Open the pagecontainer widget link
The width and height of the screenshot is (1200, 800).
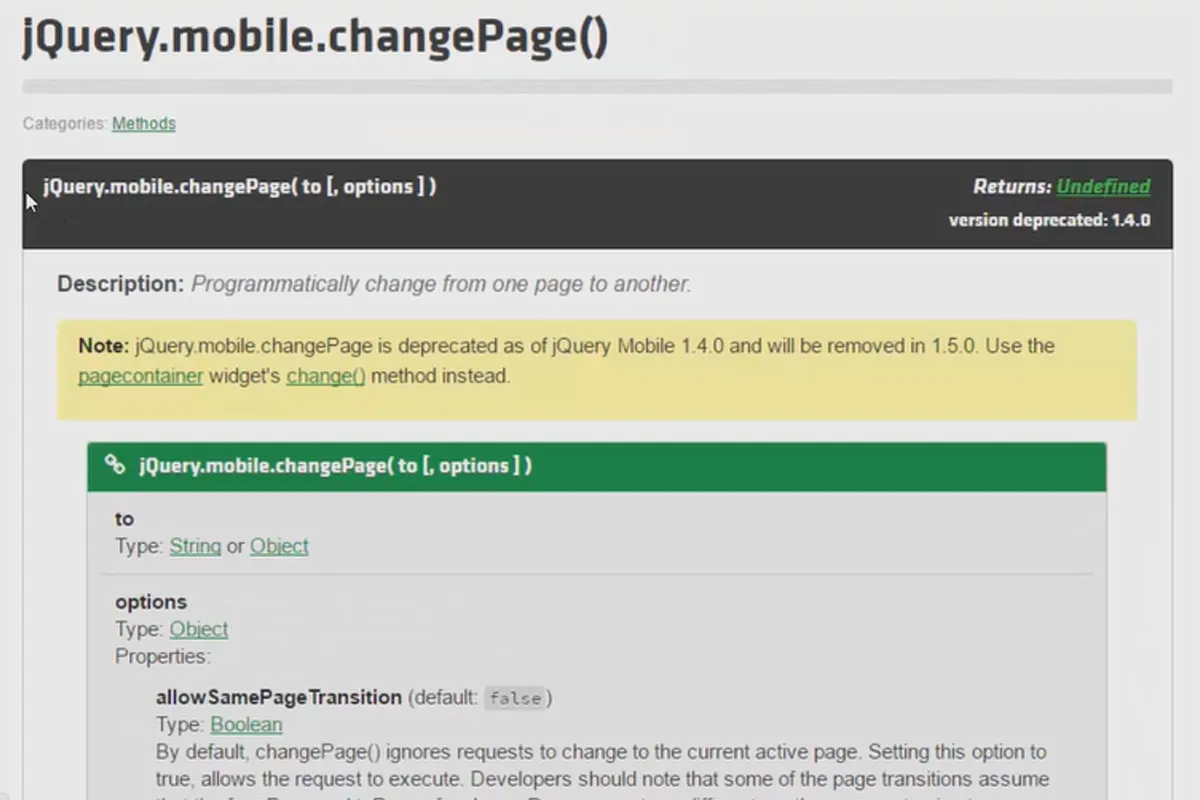coord(141,377)
